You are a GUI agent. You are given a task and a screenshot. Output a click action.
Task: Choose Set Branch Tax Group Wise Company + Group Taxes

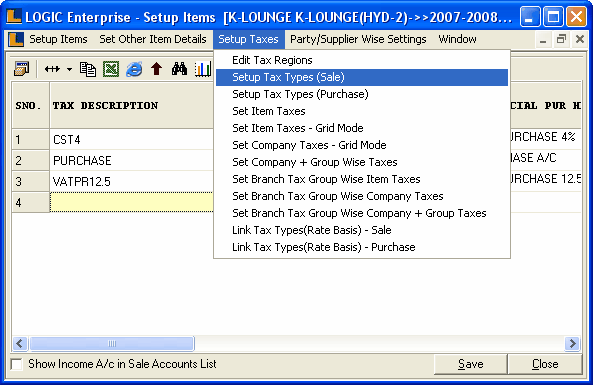coord(362,213)
